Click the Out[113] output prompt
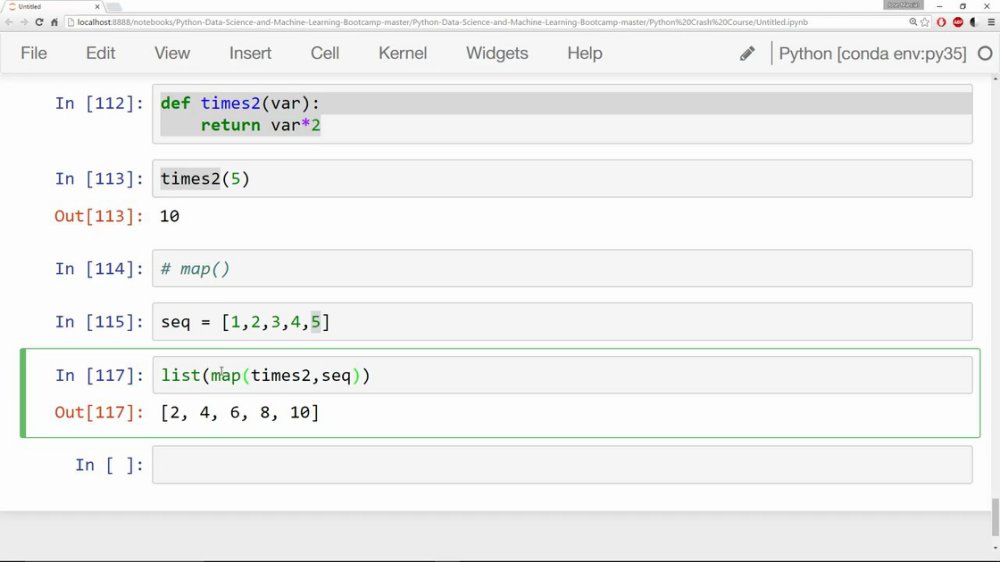The height and width of the screenshot is (562, 1000). point(99,216)
